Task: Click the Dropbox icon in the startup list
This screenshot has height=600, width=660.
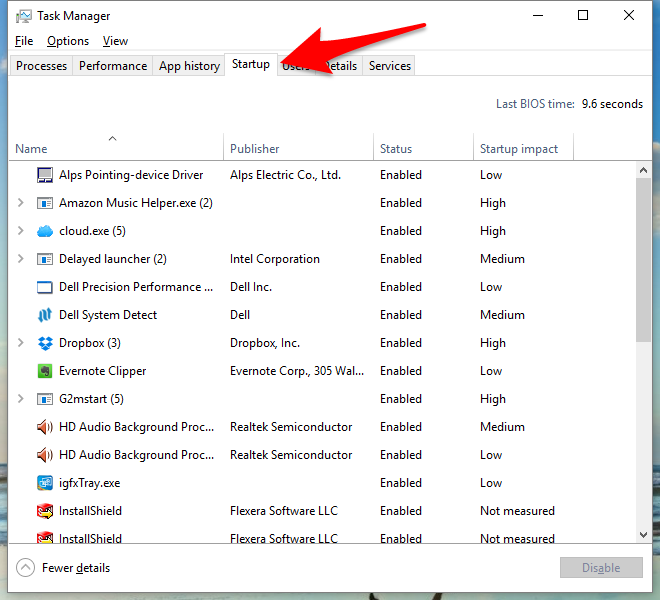Action: [45, 343]
